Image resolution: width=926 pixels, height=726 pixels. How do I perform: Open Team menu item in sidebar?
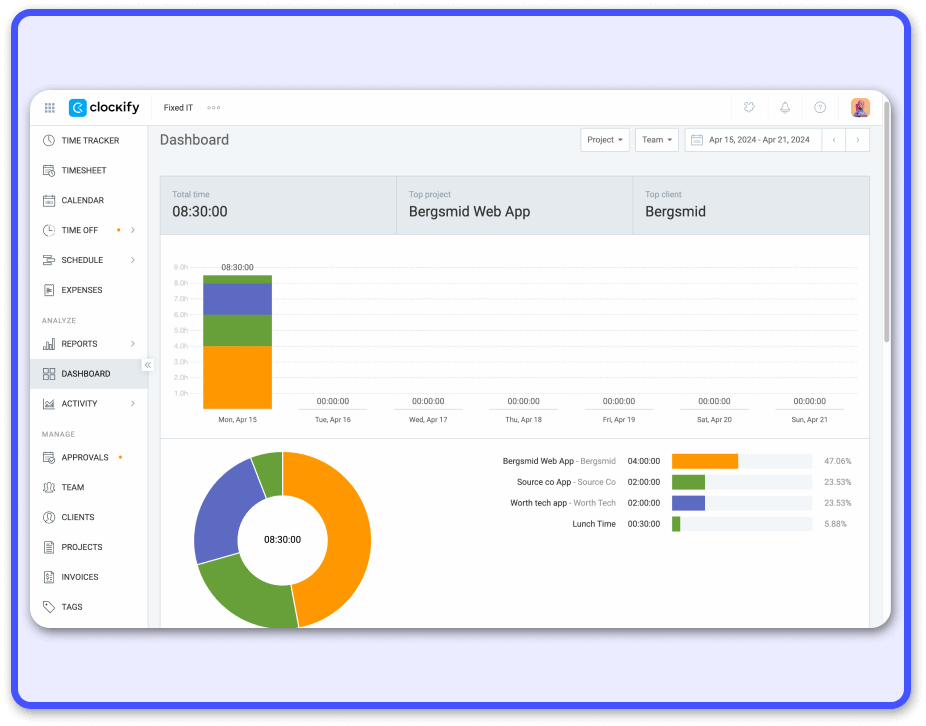(89, 487)
